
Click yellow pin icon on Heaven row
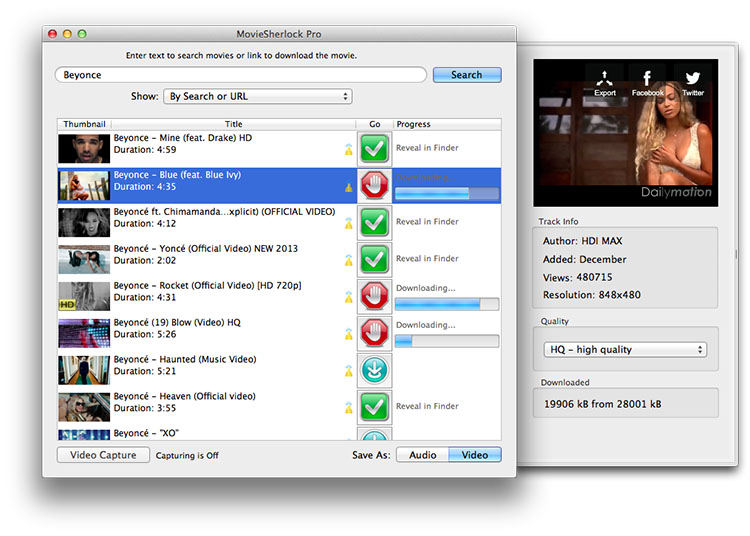(x=349, y=408)
